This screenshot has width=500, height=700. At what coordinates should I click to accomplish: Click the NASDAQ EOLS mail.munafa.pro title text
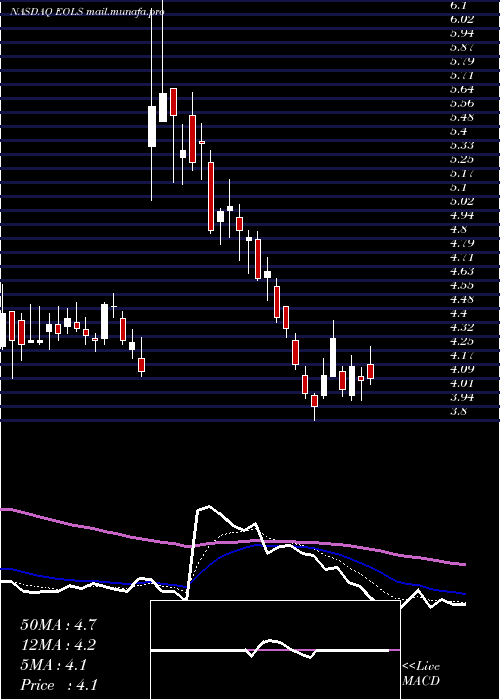coord(87,12)
